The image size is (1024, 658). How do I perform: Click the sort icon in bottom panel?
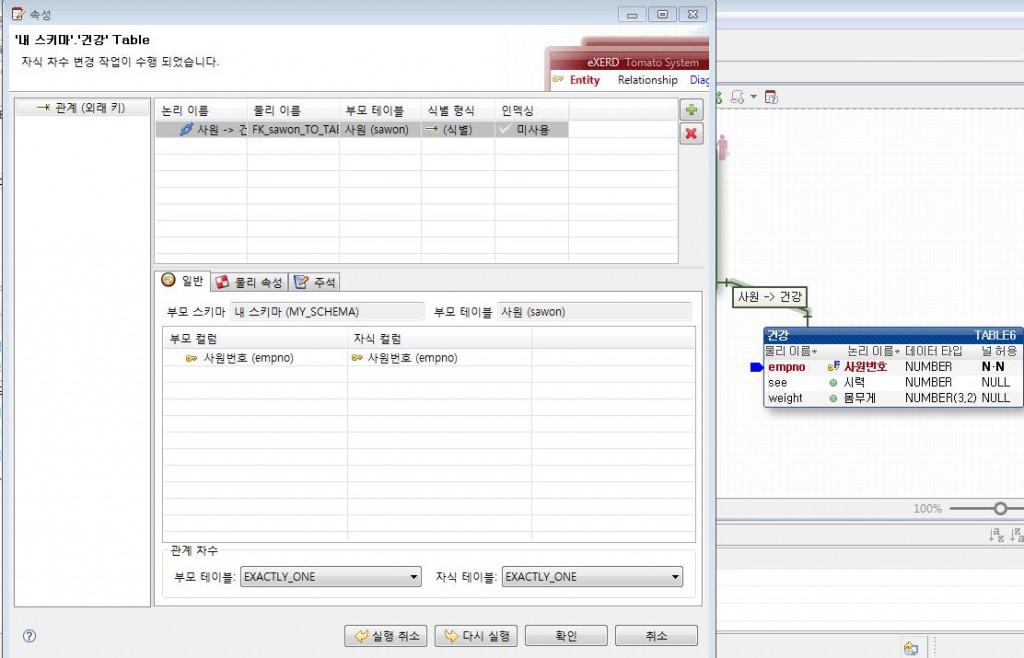coord(997,535)
